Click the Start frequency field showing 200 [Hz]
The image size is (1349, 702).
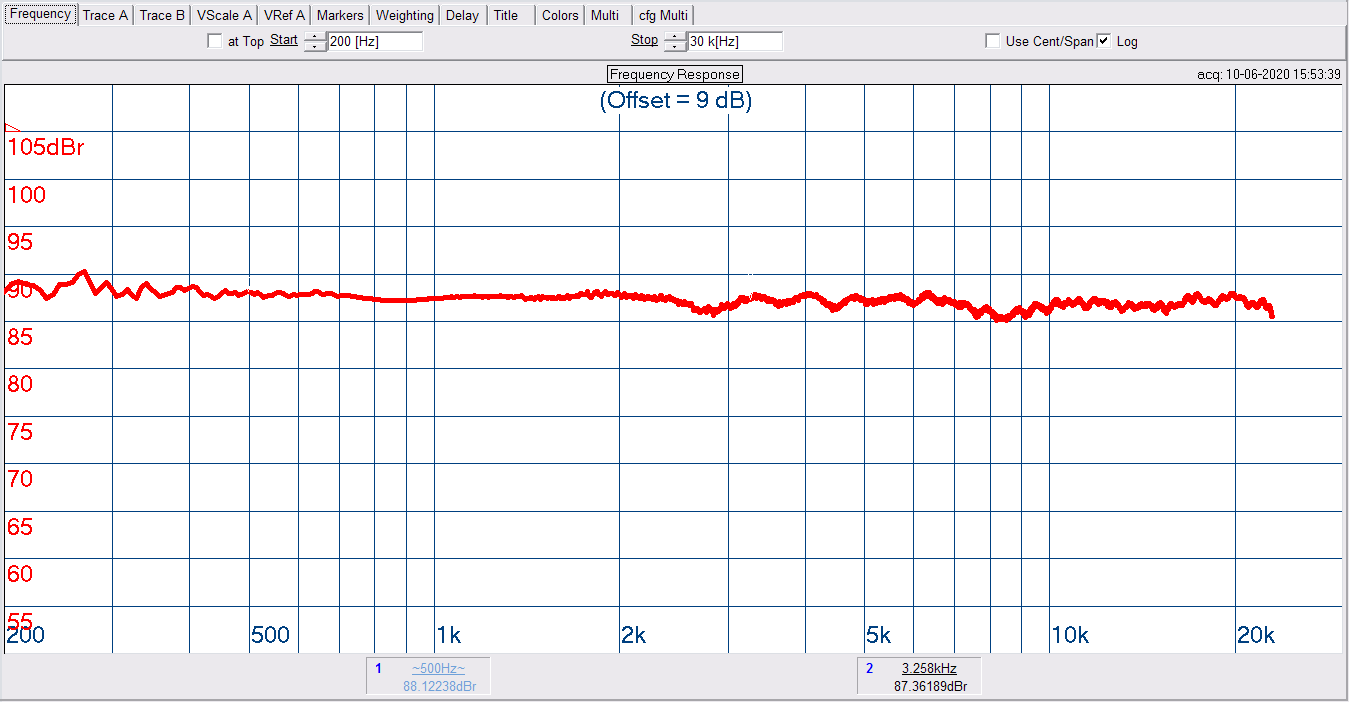pos(374,42)
